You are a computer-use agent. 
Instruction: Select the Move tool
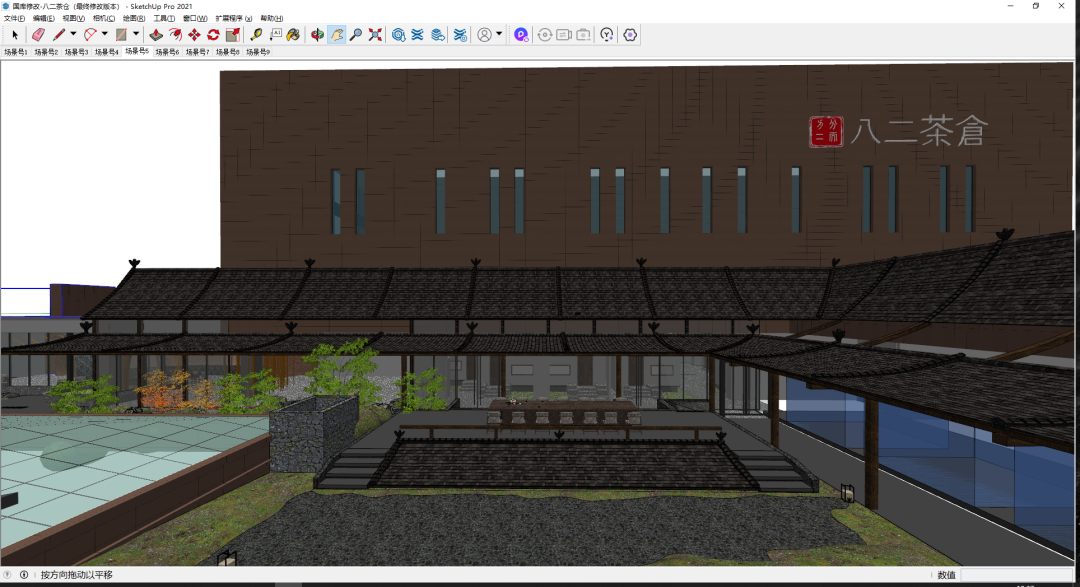coord(194,35)
